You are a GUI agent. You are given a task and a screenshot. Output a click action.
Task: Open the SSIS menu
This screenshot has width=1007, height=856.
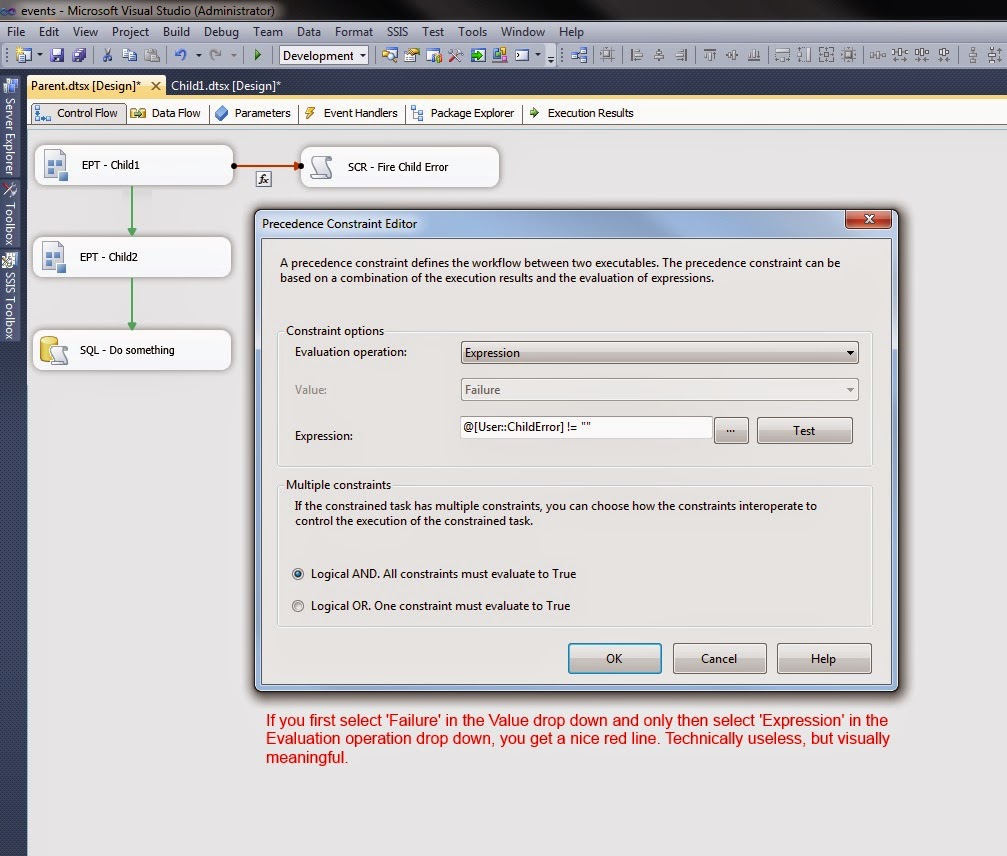[x=397, y=31]
